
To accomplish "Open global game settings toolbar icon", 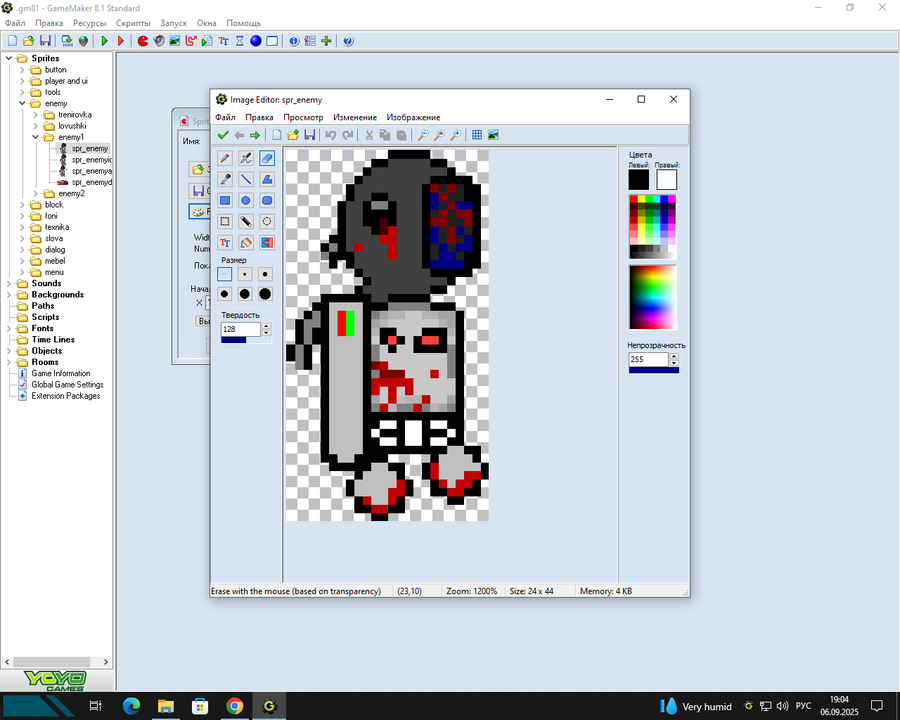I will point(310,41).
